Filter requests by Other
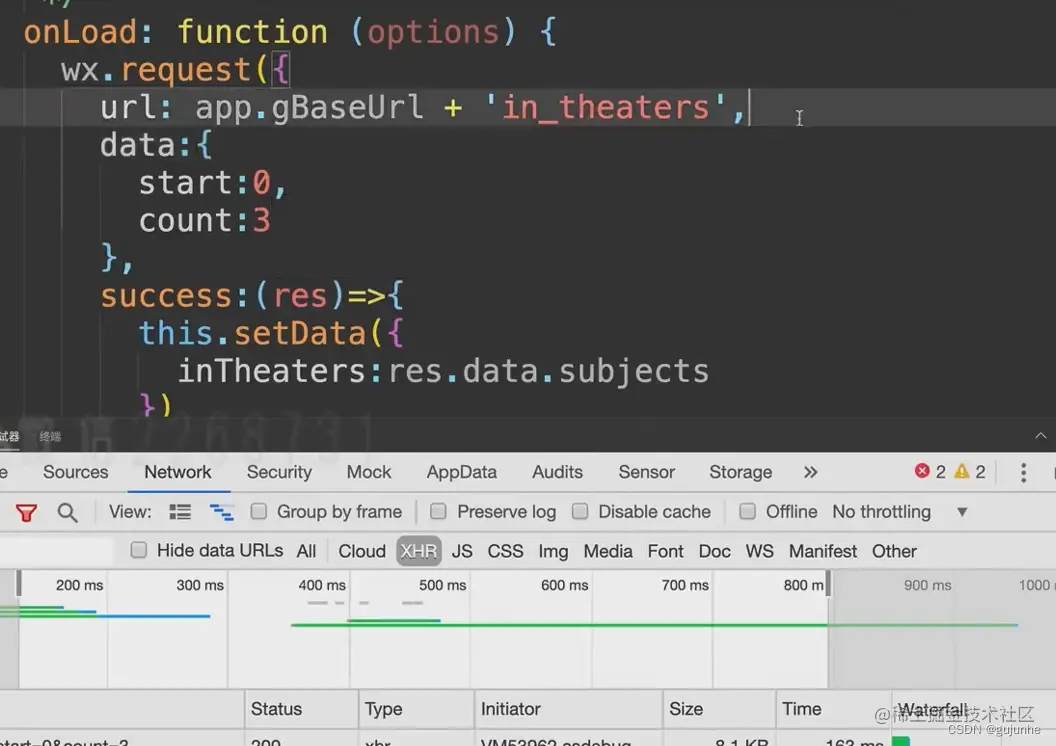This screenshot has height=746, width=1056. click(x=894, y=551)
